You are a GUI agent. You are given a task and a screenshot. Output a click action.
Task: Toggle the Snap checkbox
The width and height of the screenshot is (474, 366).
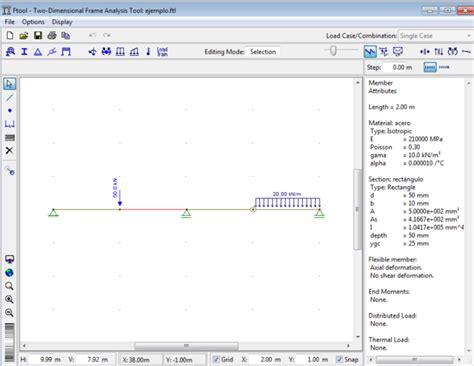tap(339, 359)
